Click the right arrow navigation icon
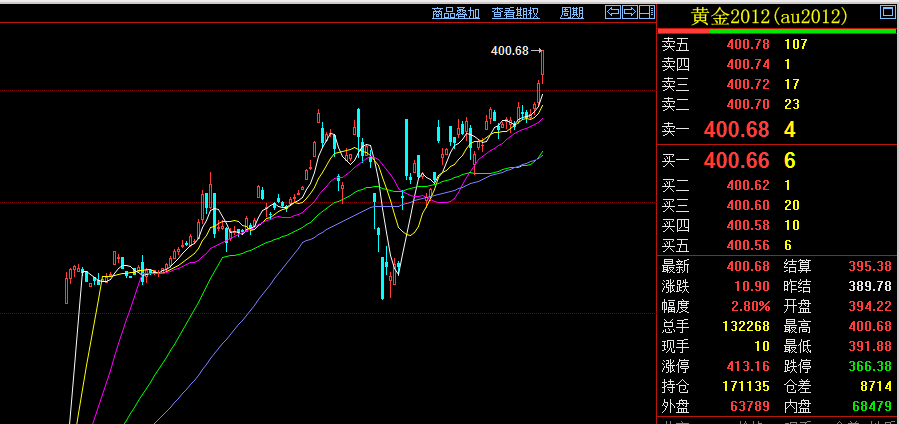The image size is (899, 424). [629, 12]
